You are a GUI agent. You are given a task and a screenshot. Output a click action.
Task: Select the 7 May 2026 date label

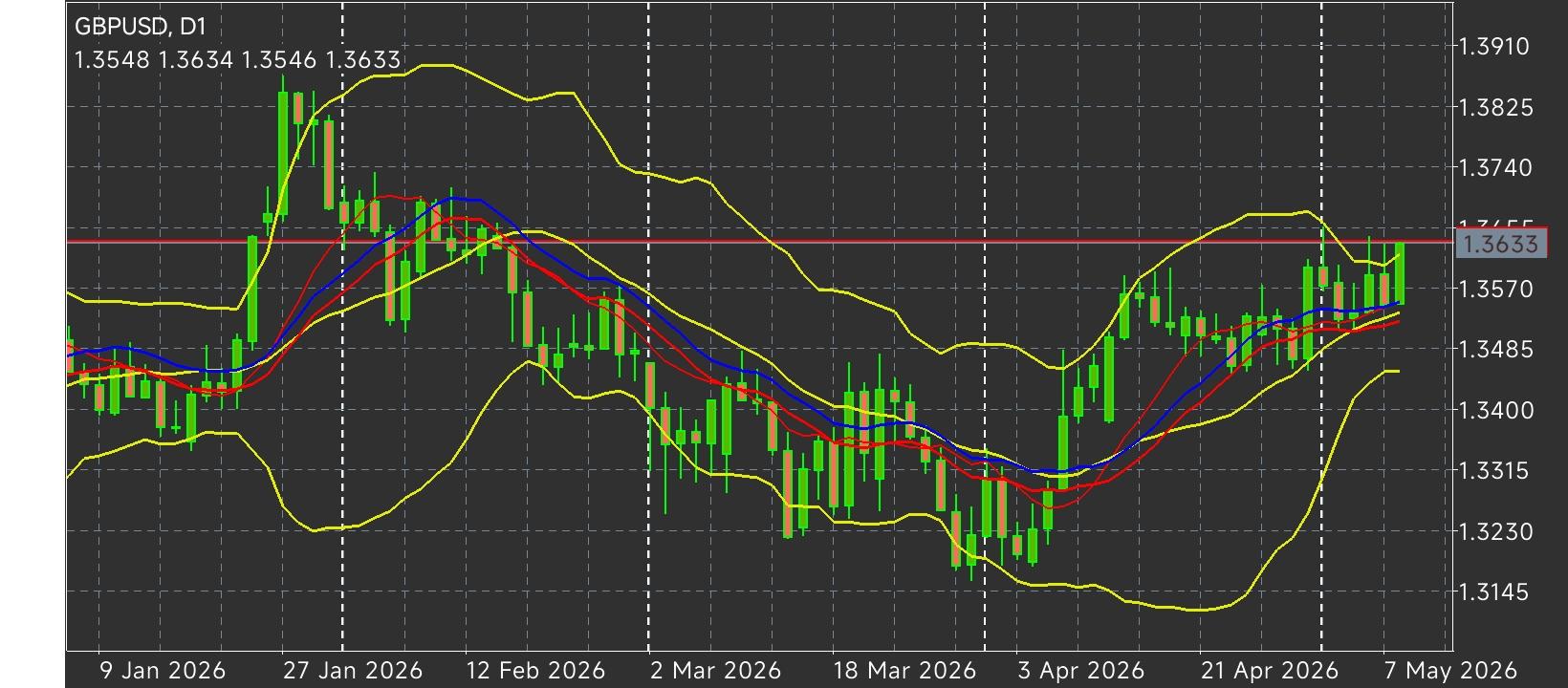pyautogui.click(x=1450, y=670)
